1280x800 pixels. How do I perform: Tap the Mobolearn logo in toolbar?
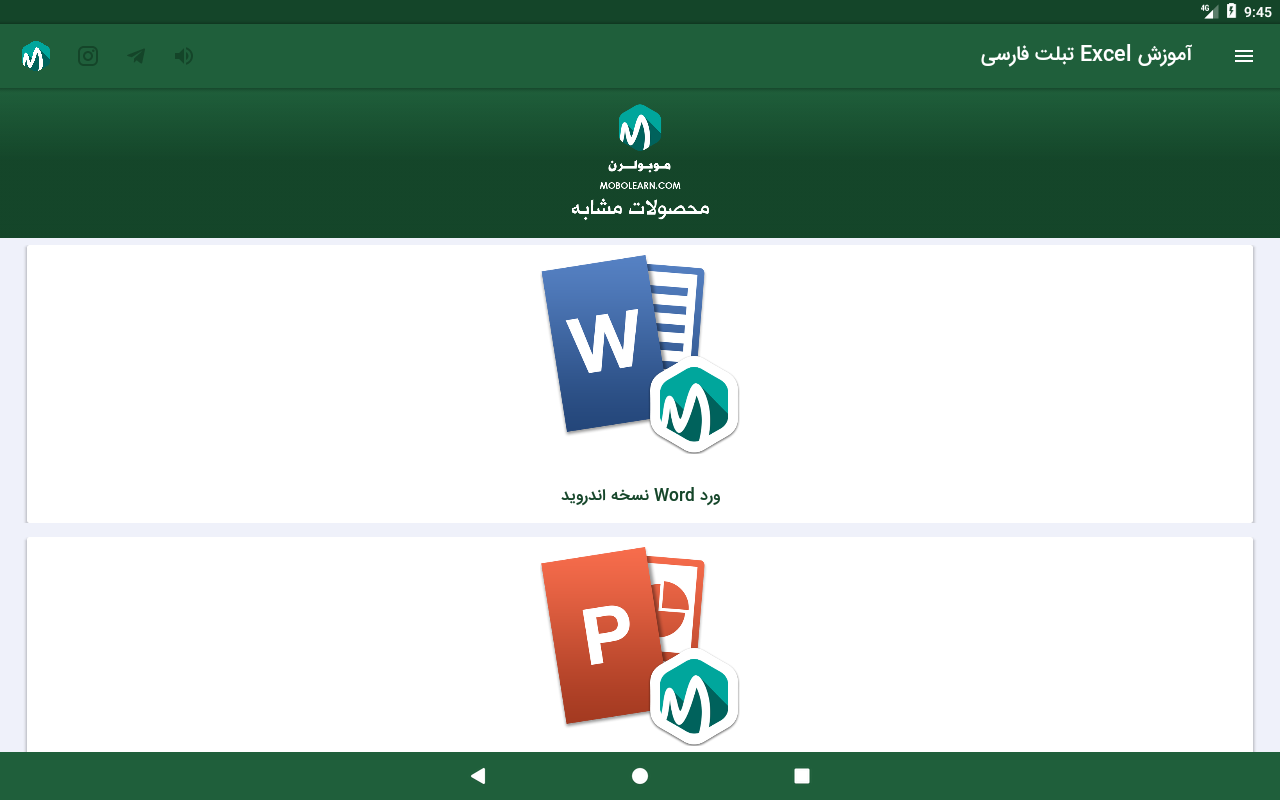coord(36,56)
